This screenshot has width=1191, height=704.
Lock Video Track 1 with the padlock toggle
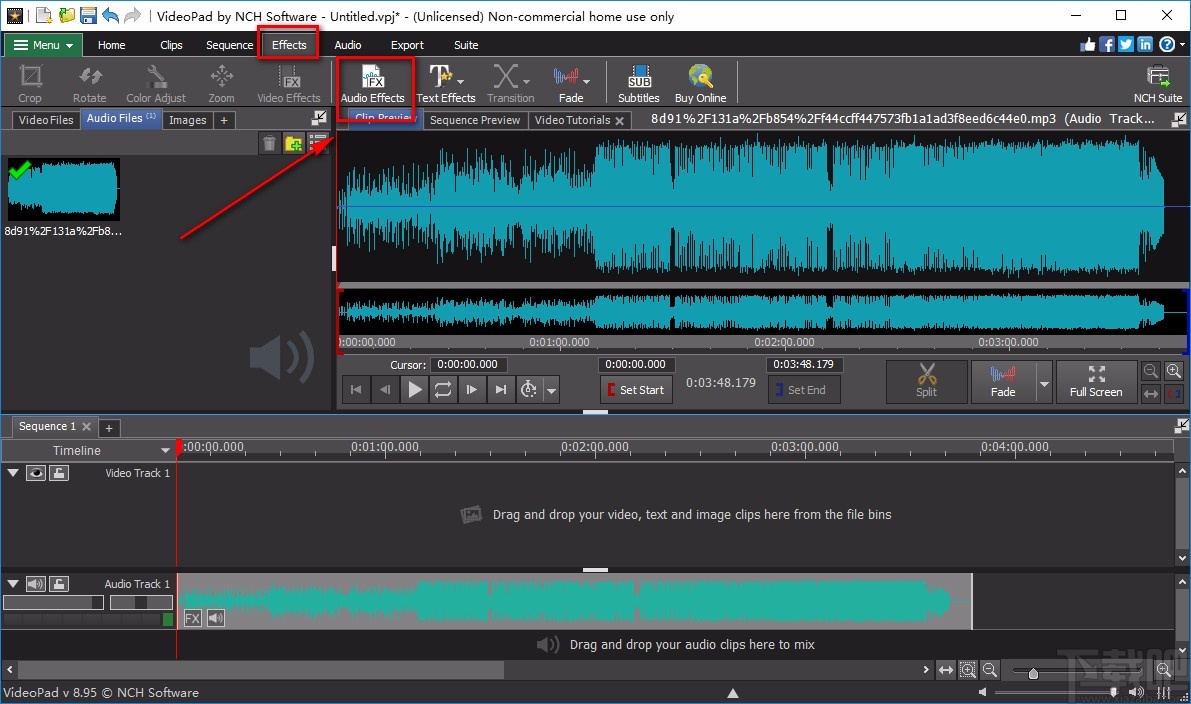(x=59, y=472)
